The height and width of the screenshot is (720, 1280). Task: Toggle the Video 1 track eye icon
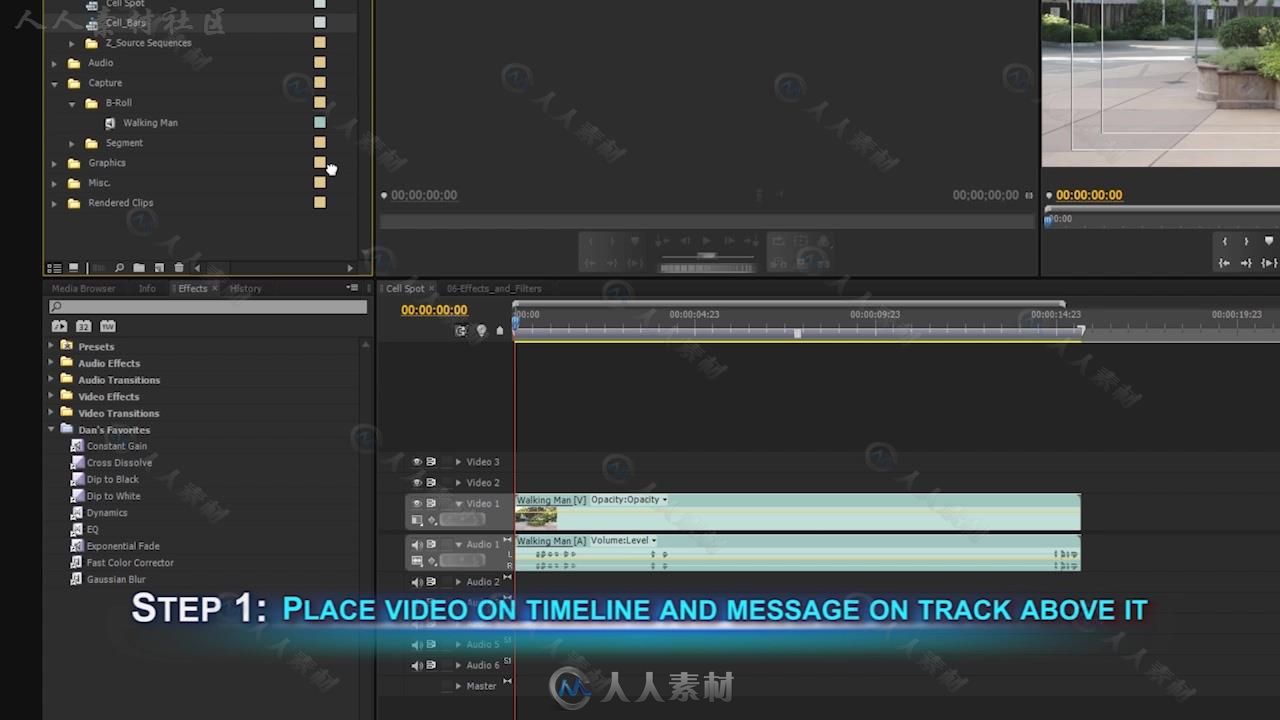417,503
